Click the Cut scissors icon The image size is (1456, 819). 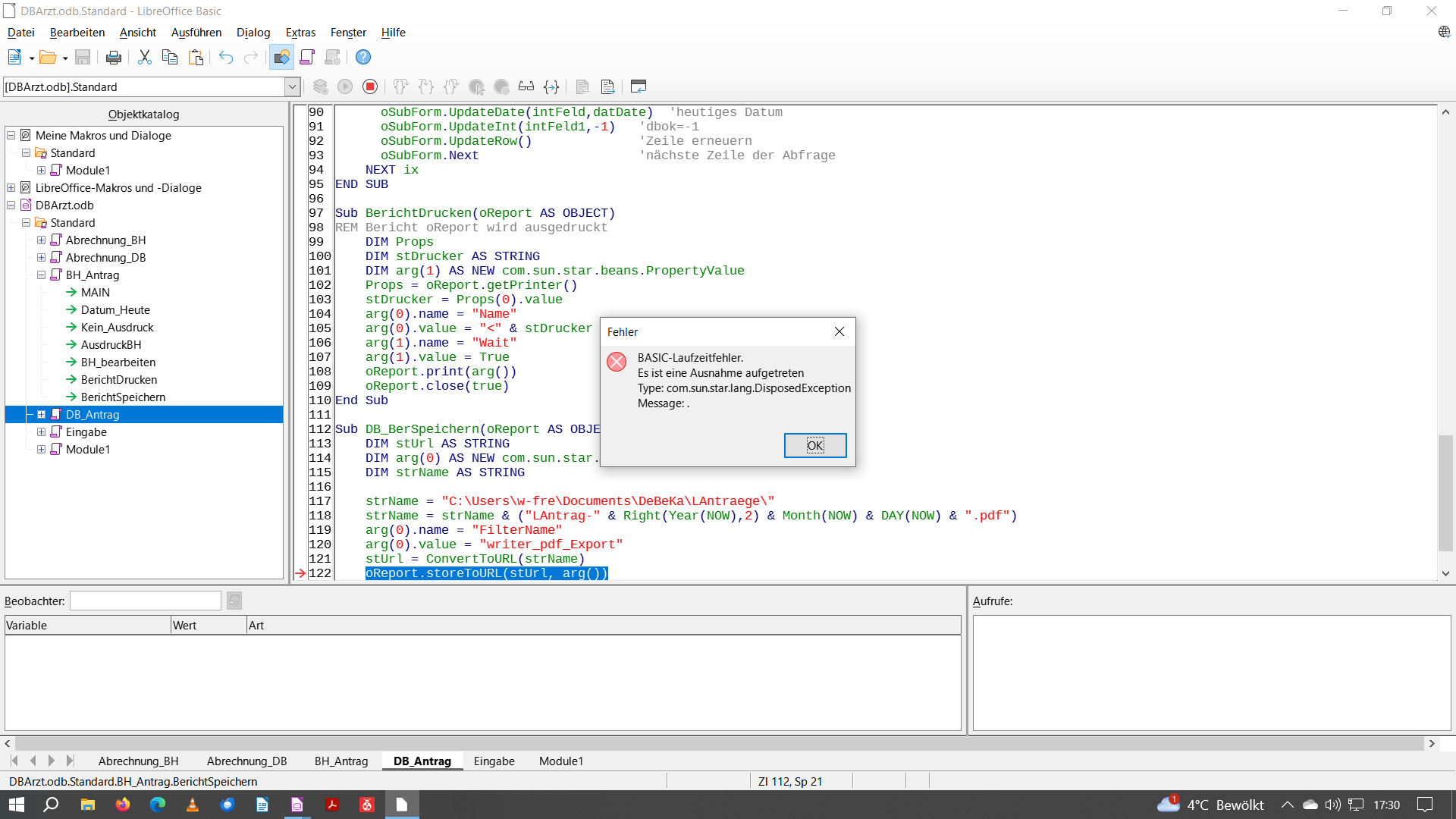tap(145, 57)
